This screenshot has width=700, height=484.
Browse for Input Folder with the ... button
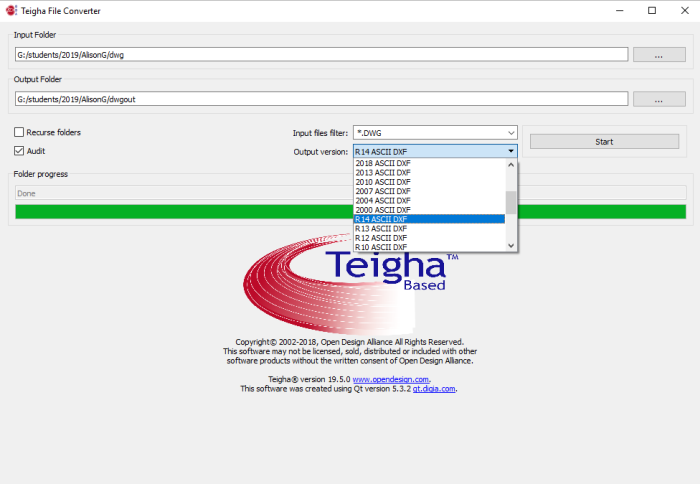(x=659, y=55)
